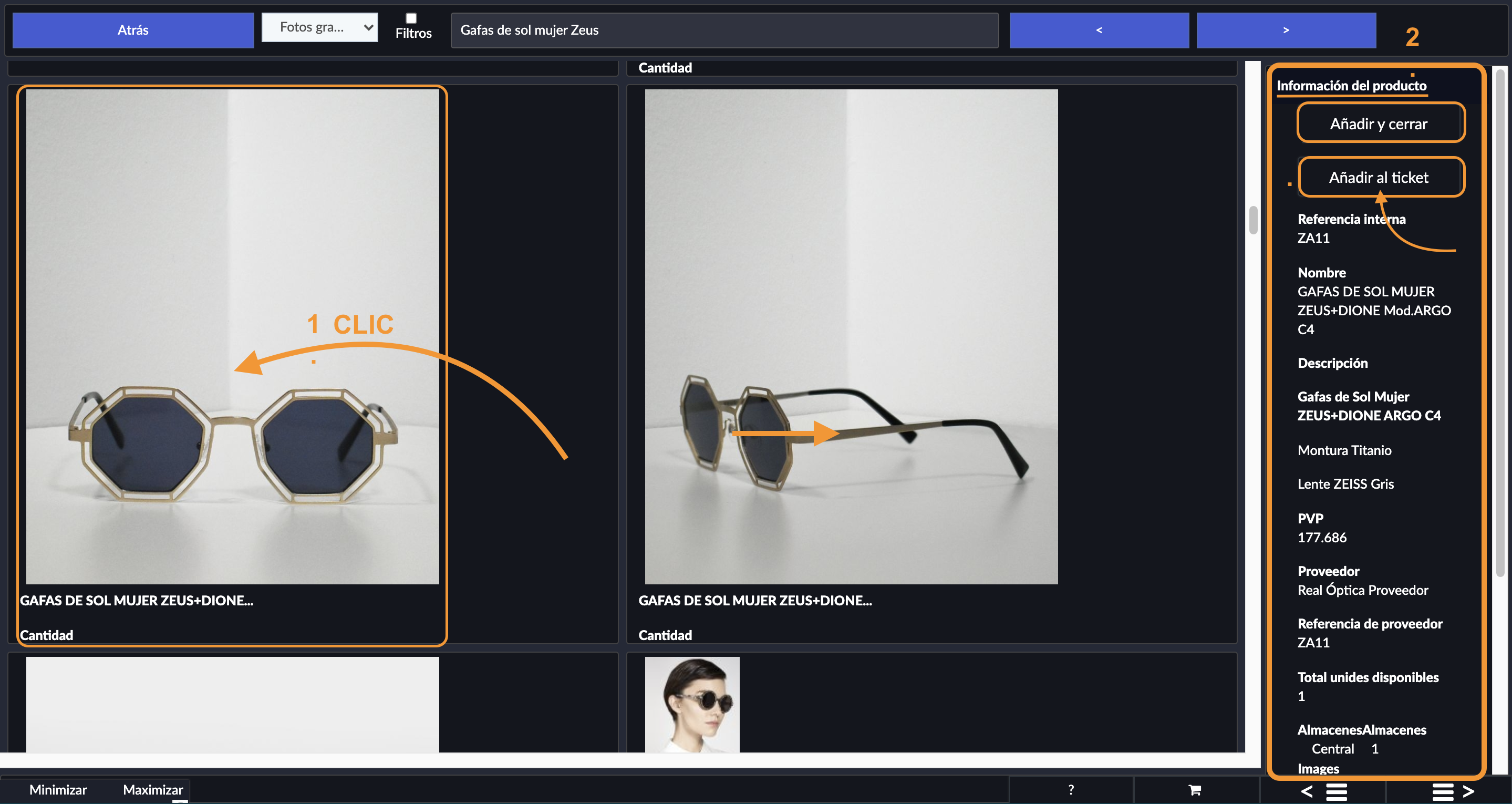Image resolution: width=1512 pixels, height=804 pixels.
Task: Click the Minimizar tab
Action: point(58,790)
